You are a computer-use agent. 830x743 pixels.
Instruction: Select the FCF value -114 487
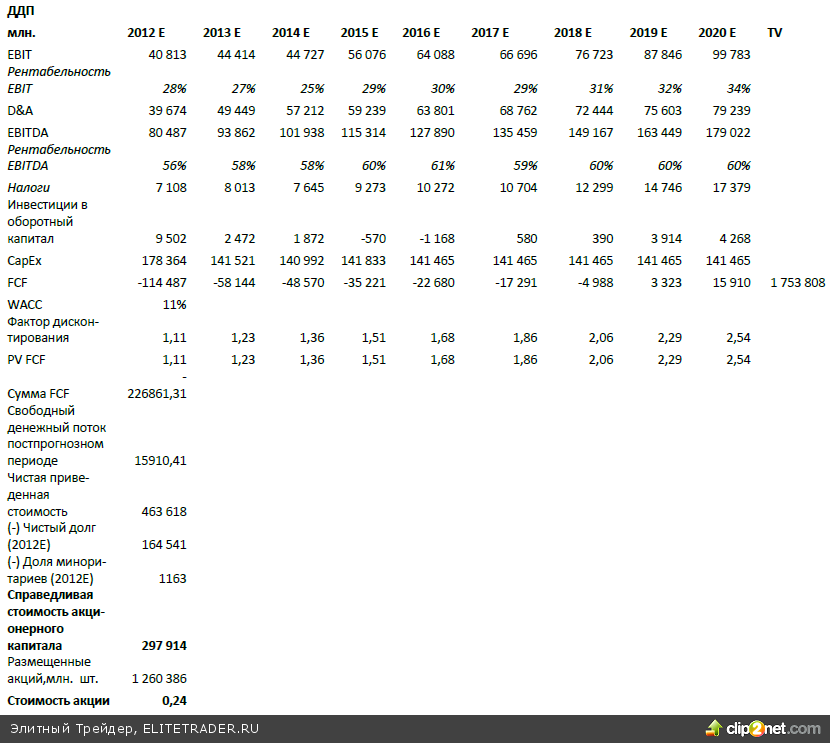pyautogui.click(x=159, y=283)
